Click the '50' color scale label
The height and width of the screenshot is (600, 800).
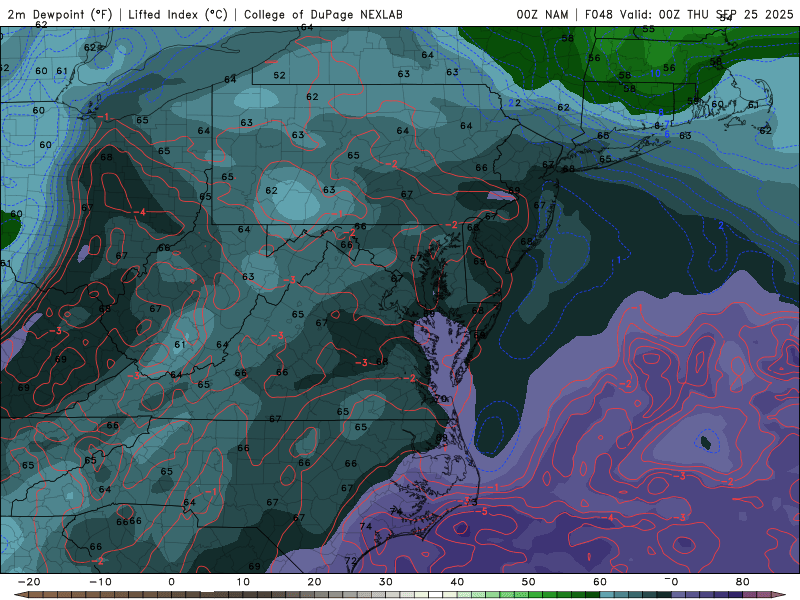pyautogui.click(x=529, y=582)
